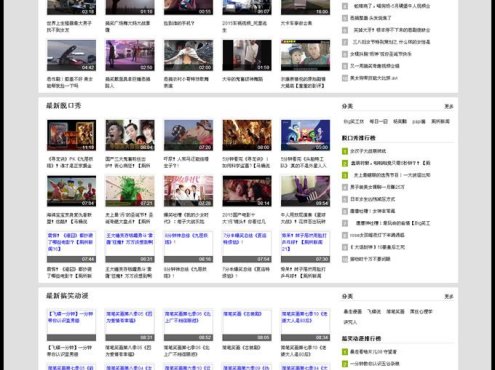The width and height of the screenshot is (495, 370).
Task: Play the 07:20 cartoon rock landscape video
Action: pyautogui.click(x=188, y=135)
